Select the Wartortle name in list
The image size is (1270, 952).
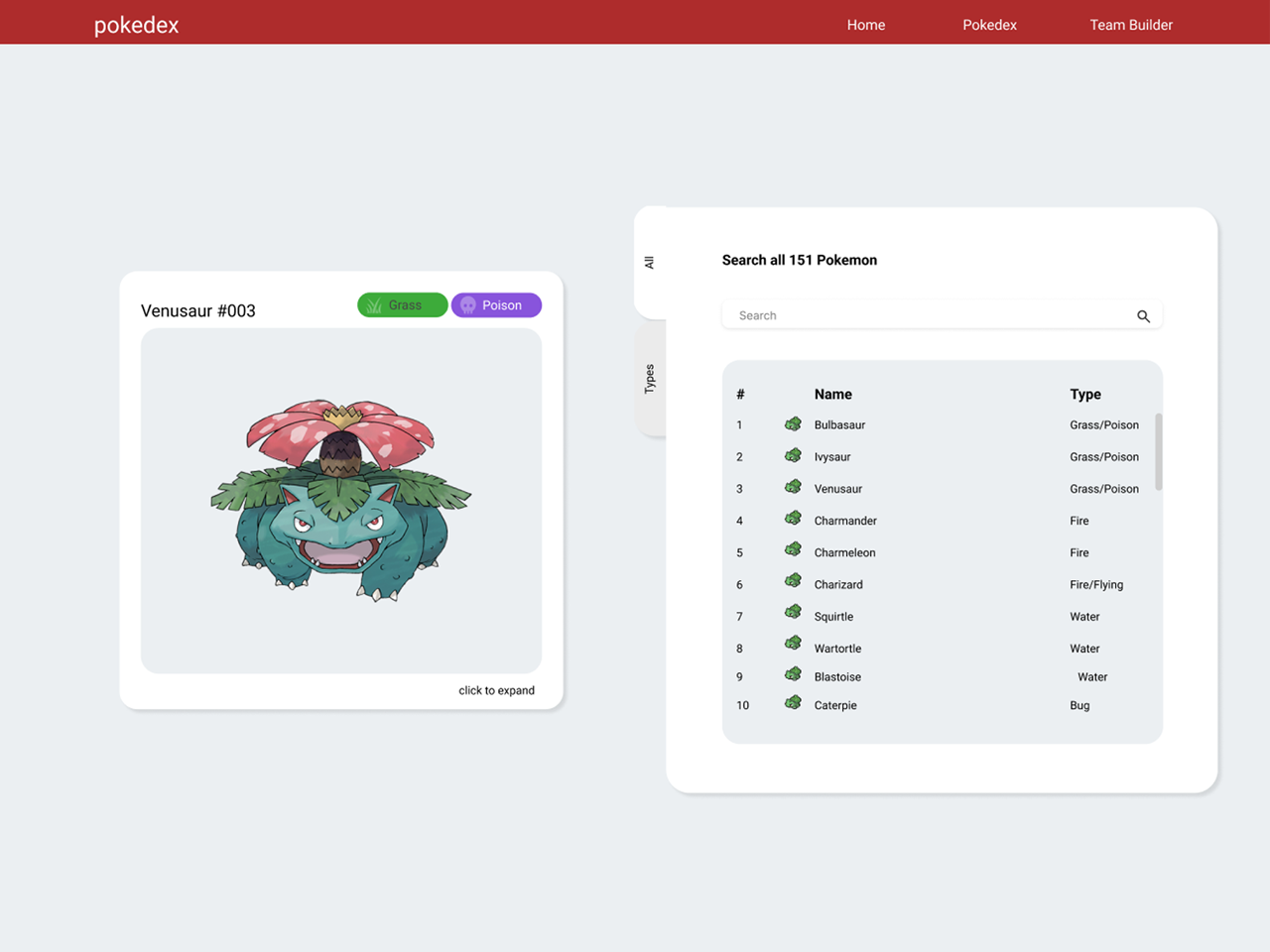click(x=837, y=648)
